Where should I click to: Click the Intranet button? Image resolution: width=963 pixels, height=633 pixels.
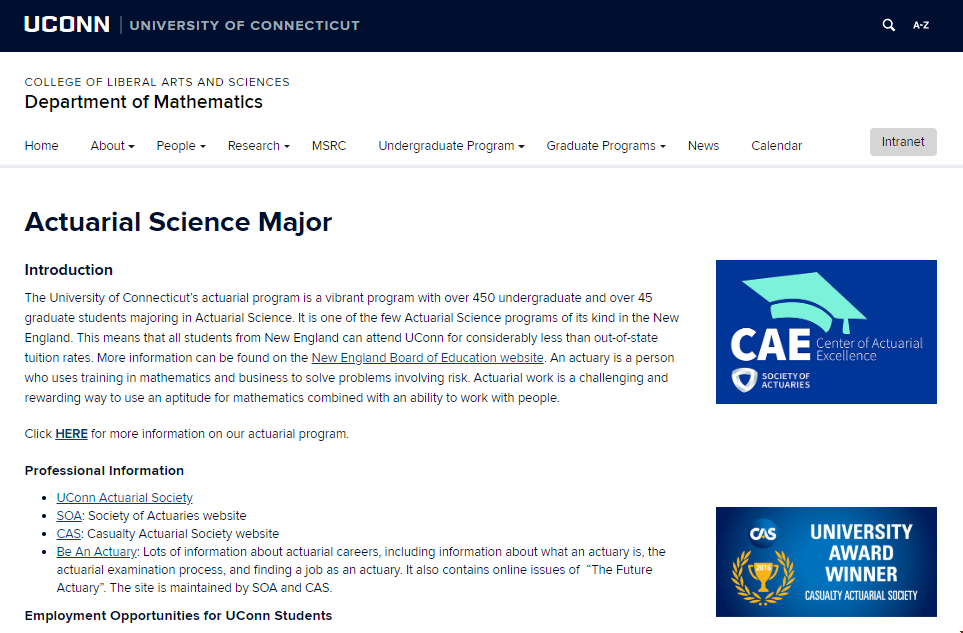(903, 142)
